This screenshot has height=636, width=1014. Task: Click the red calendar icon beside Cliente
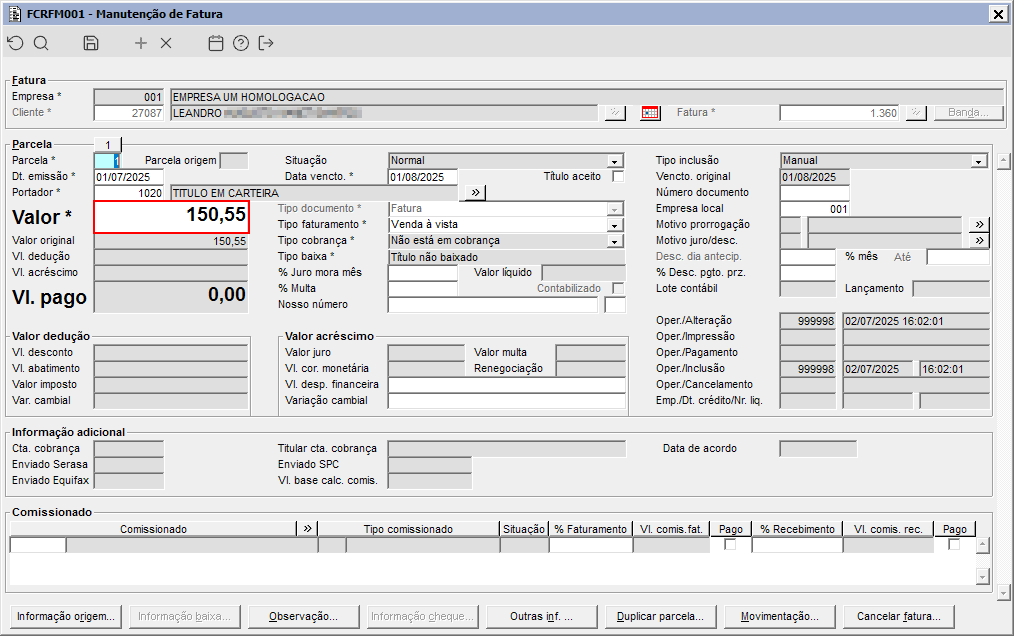pos(650,113)
